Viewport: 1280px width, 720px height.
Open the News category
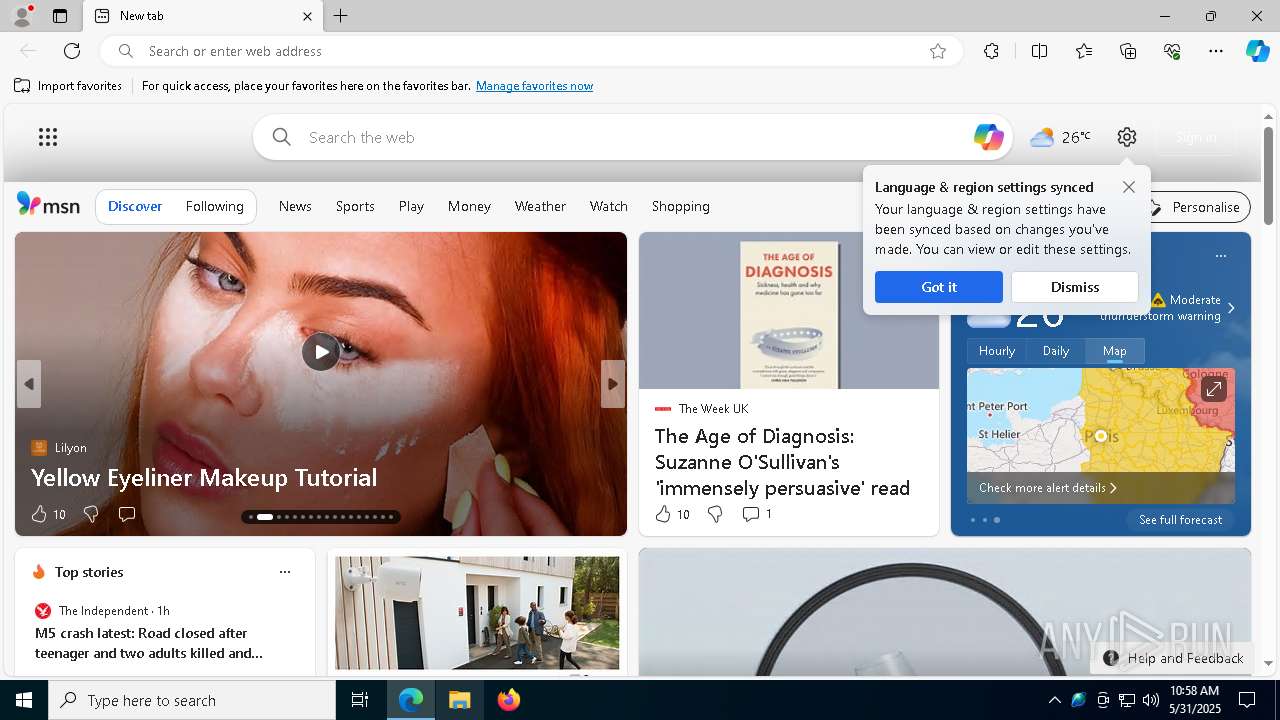pos(295,206)
